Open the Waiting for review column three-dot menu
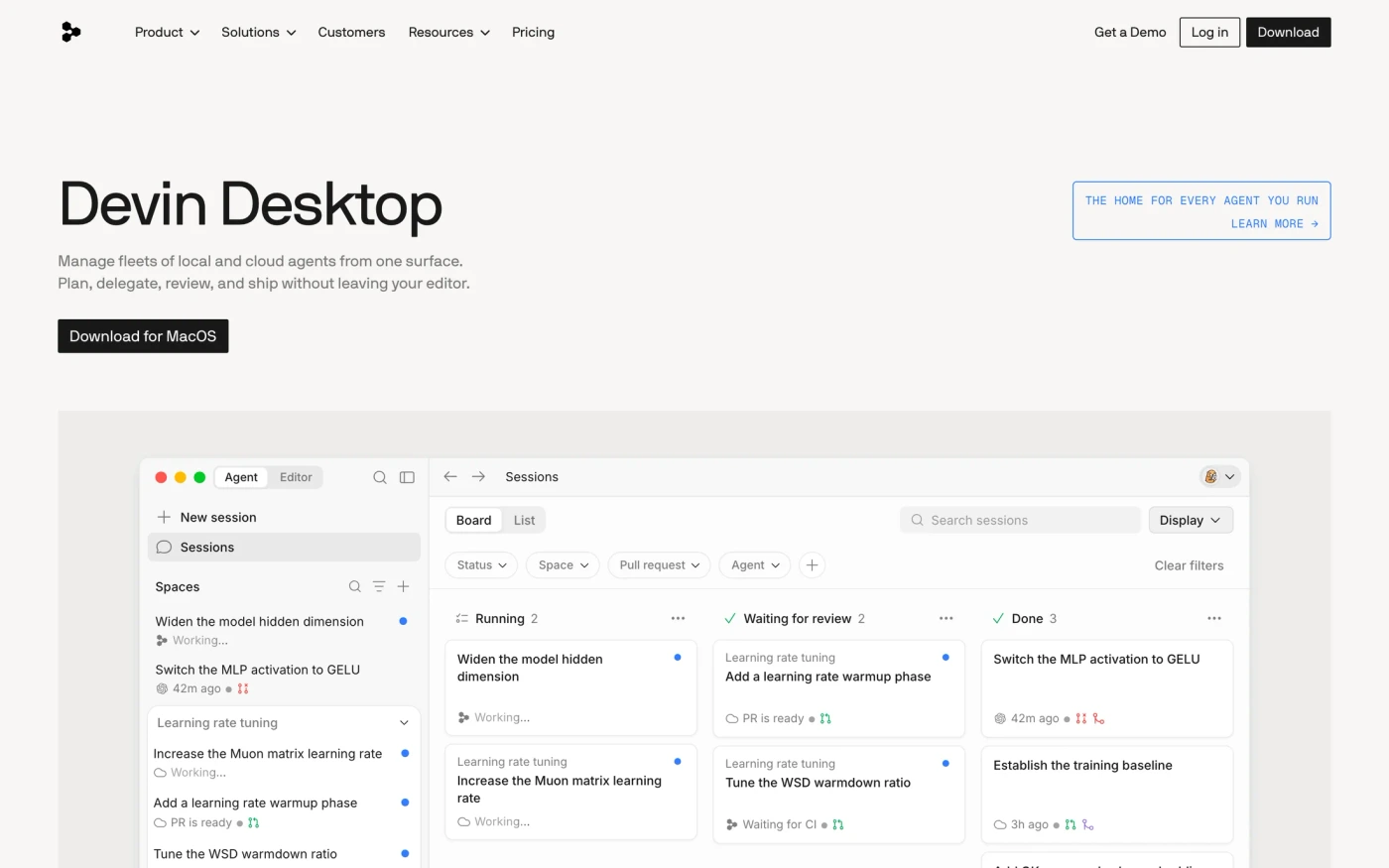This screenshot has width=1389, height=868. [946, 619]
